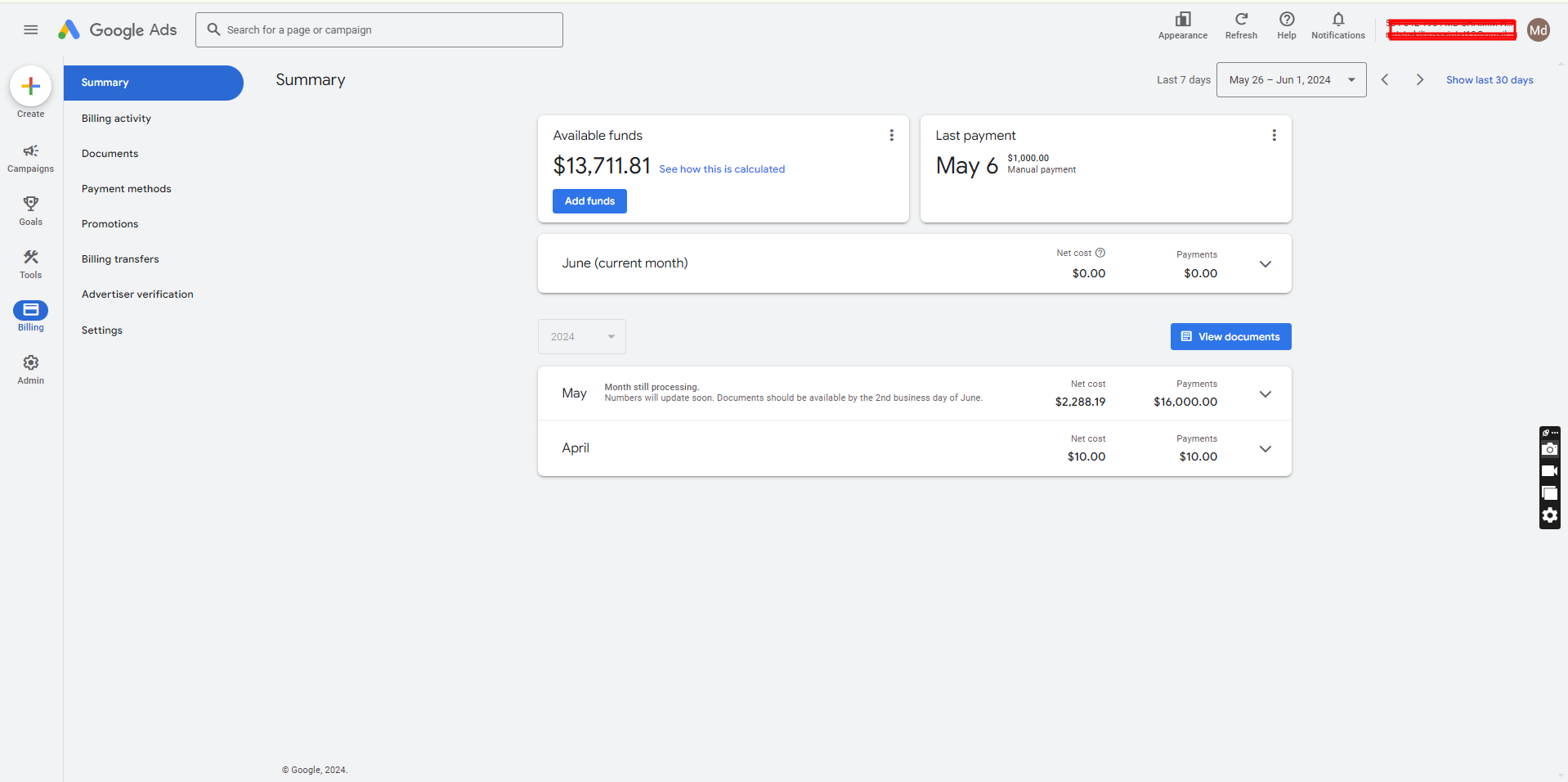The image size is (1568, 782).
Task: Open the main hamburger menu
Action: [x=31, y=29]
